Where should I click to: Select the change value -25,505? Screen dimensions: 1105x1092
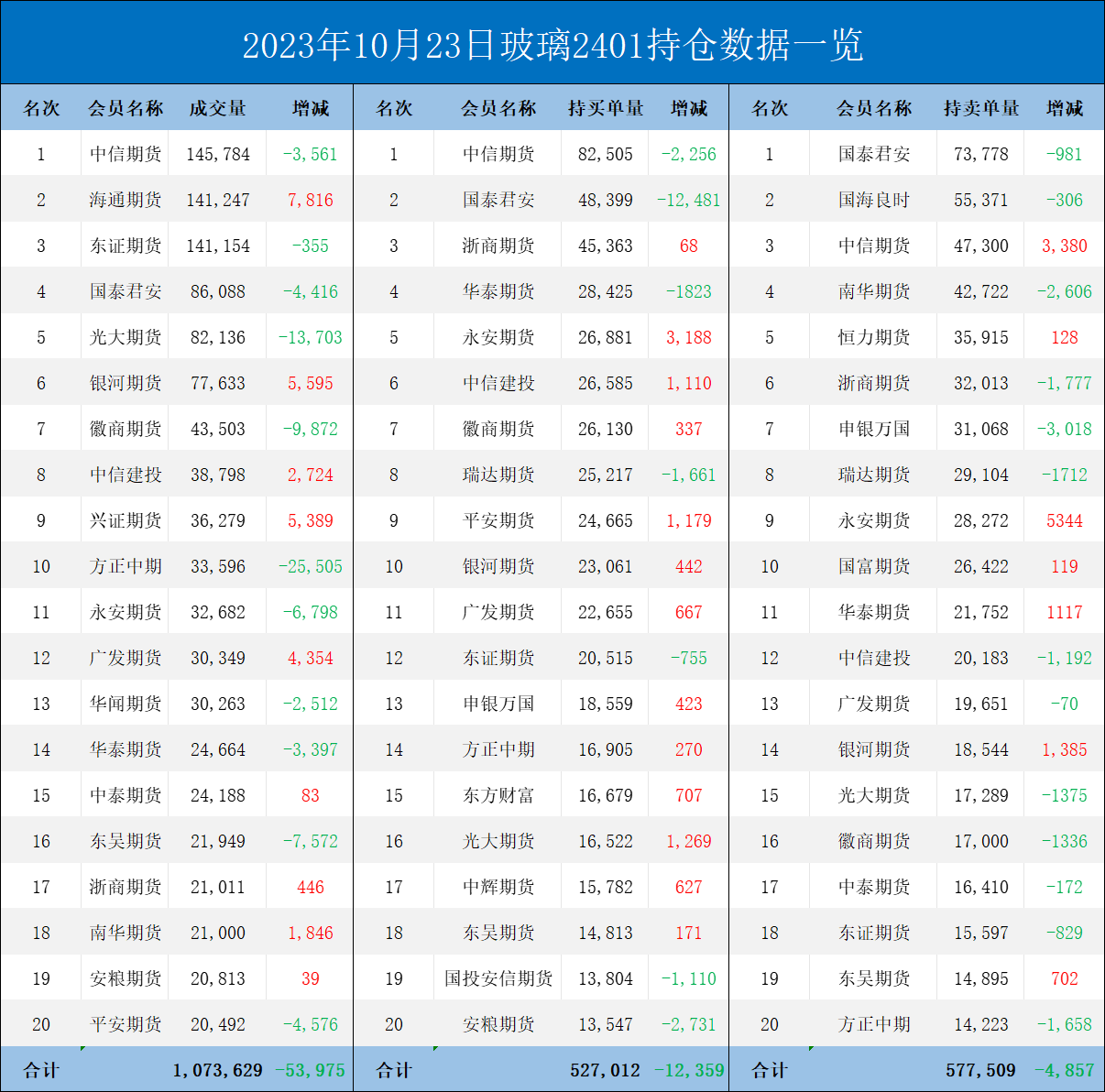311,566
